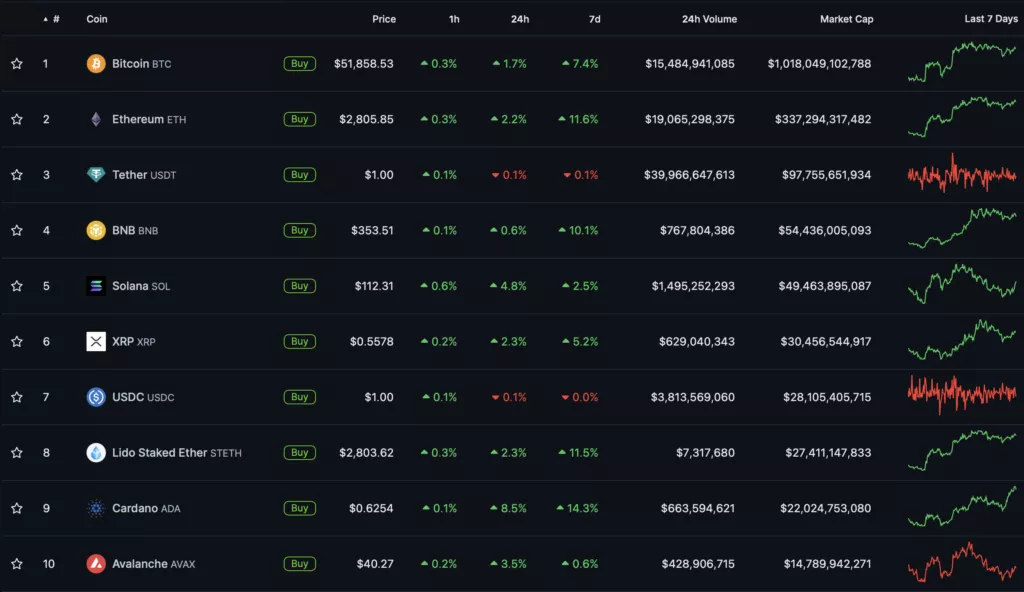Click Buy button for Ethereum
This screenshot has height=592, width=1024.
[x=300, y=119]
